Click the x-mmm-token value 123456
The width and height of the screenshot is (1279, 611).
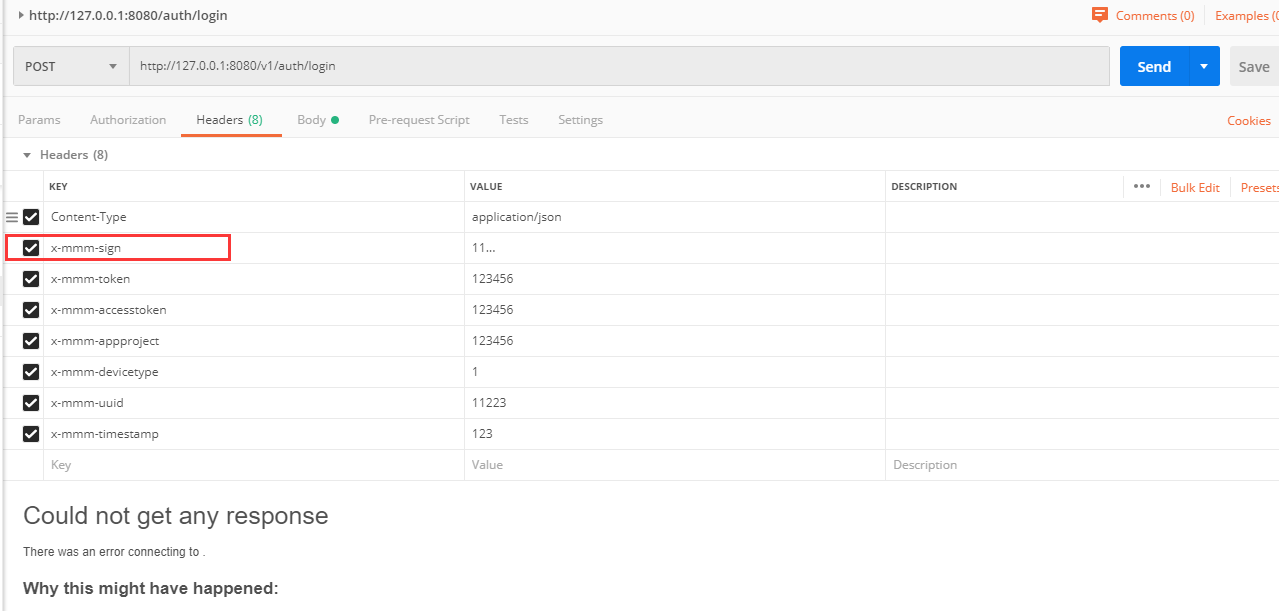(675, 279)
